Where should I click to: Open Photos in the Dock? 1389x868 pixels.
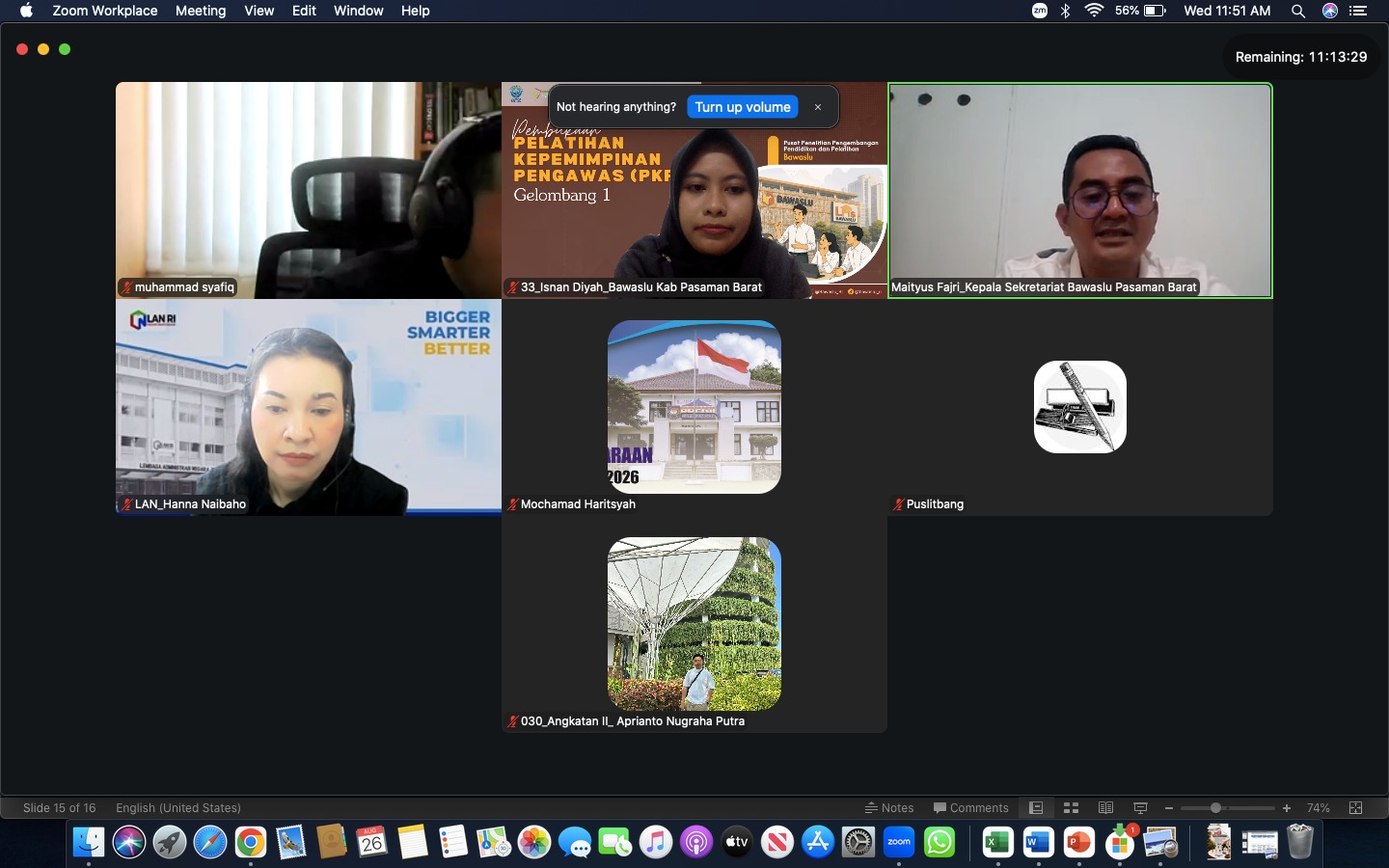pos(534,842)
